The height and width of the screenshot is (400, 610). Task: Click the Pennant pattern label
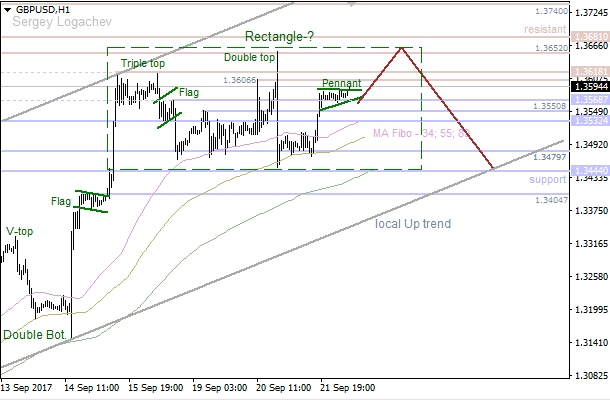[341, 83]
